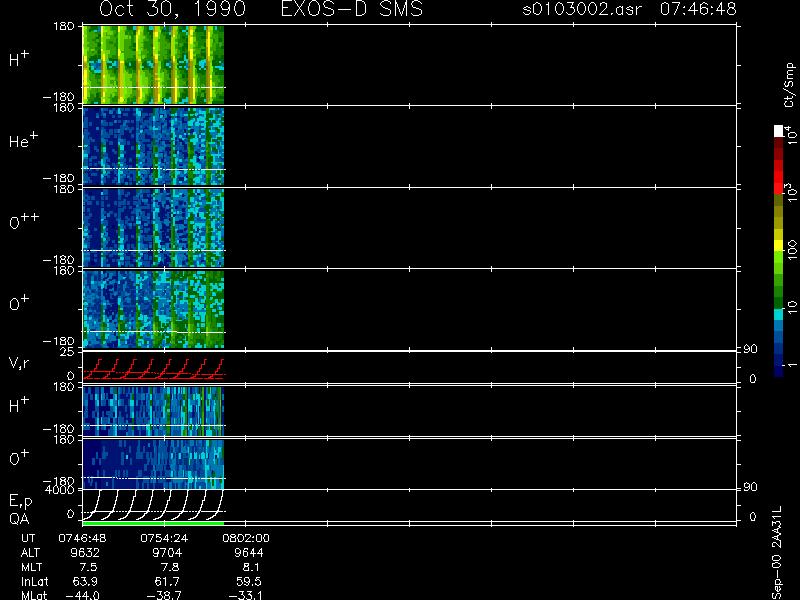Click the ALT value "9632"
Image resolution: width=800 pixels, height=600 pixels.
(x=85, y=553)
